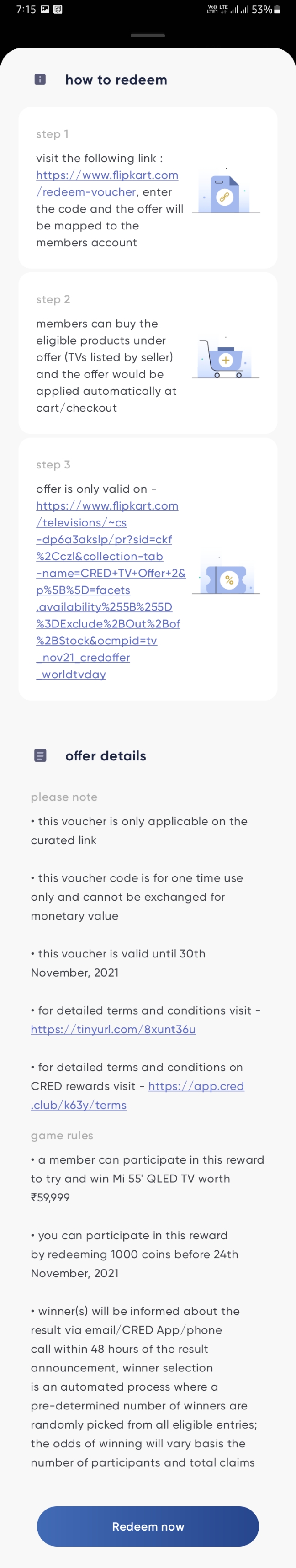Tap the bottom sheet drag handle
The height and width of the screenshot is (1568, 296).
[x=148, y=35]
